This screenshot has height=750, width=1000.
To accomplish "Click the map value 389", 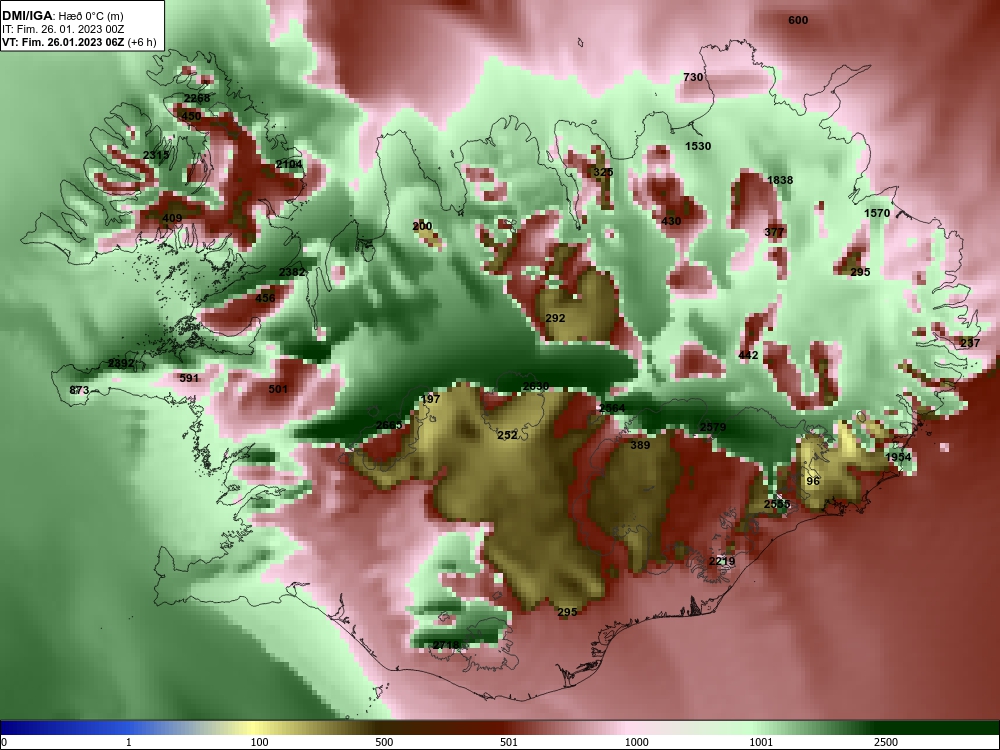I will [x=640, y=445].
